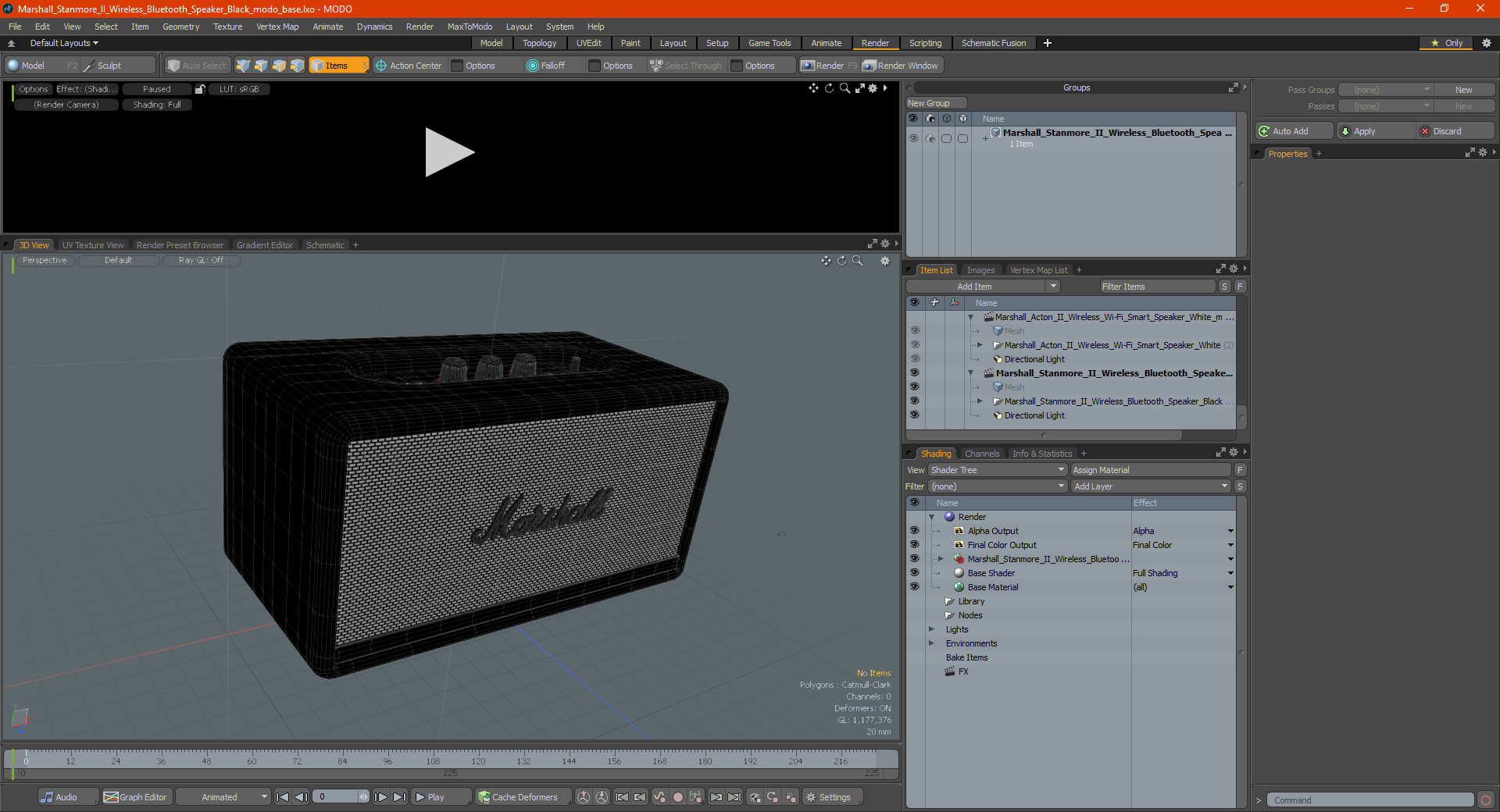Click New Group button
The image size is (1500, 812).
pos(936,103)
